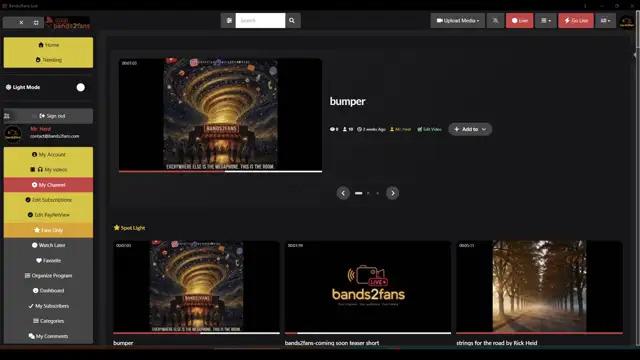This screenshot has width=640, height=360.
Task: Click the fullscreen crosshair icon beside the logo
Action: (x=36, y=22)
